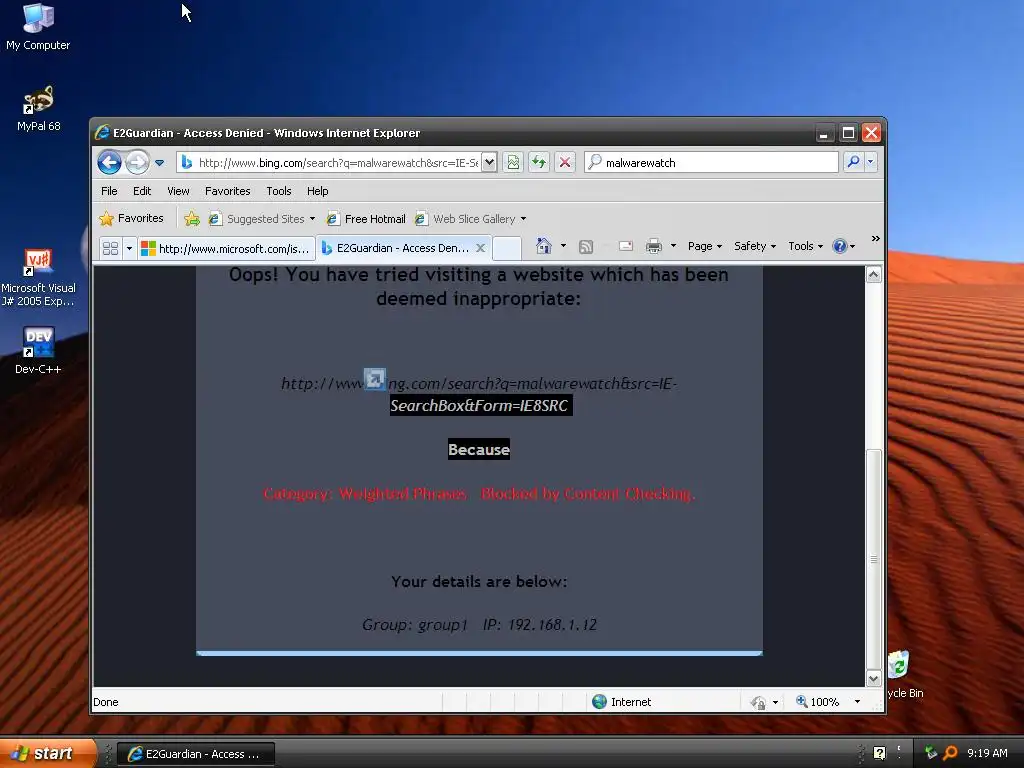Select the Dev-C++ desktop shortcut
The height and width of the screenshot is (768, 1024).
tap(38, 351)
